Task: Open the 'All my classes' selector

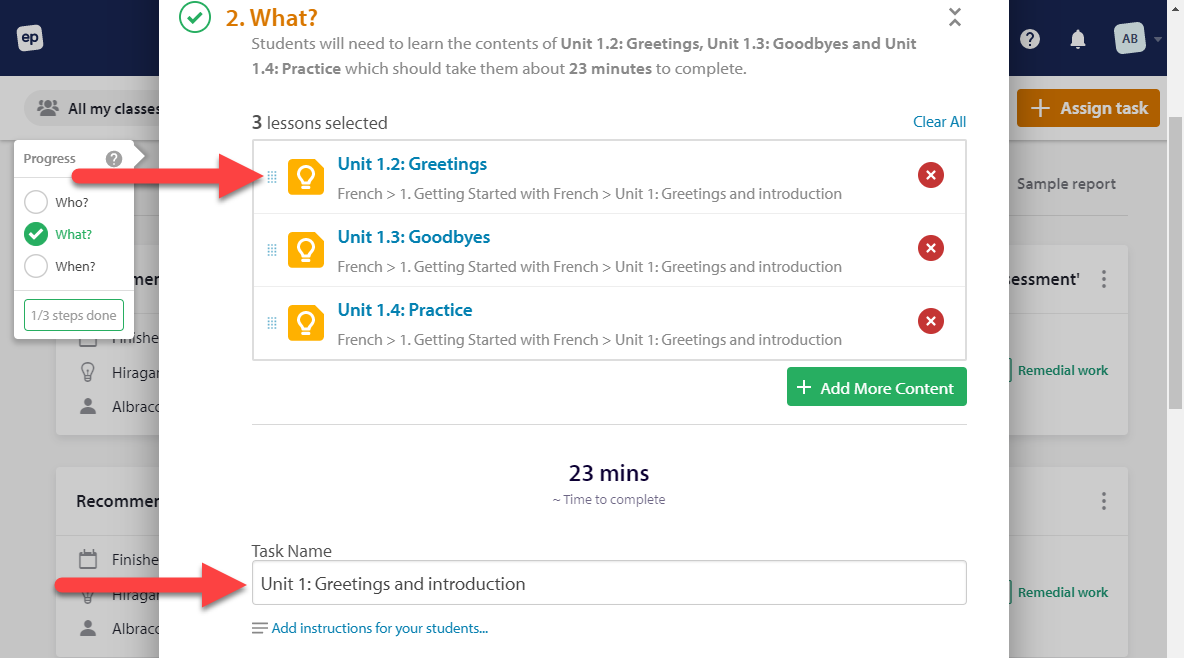Action: point(94,109)
